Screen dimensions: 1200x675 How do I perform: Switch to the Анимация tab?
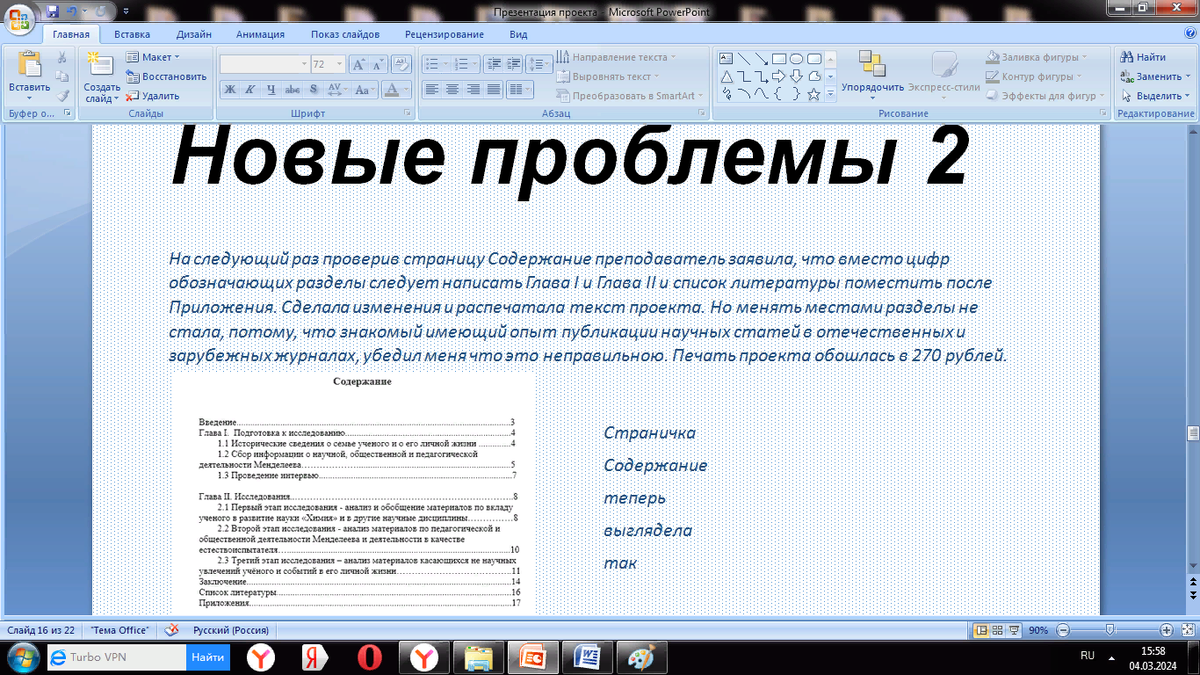[x=260, y=34]
